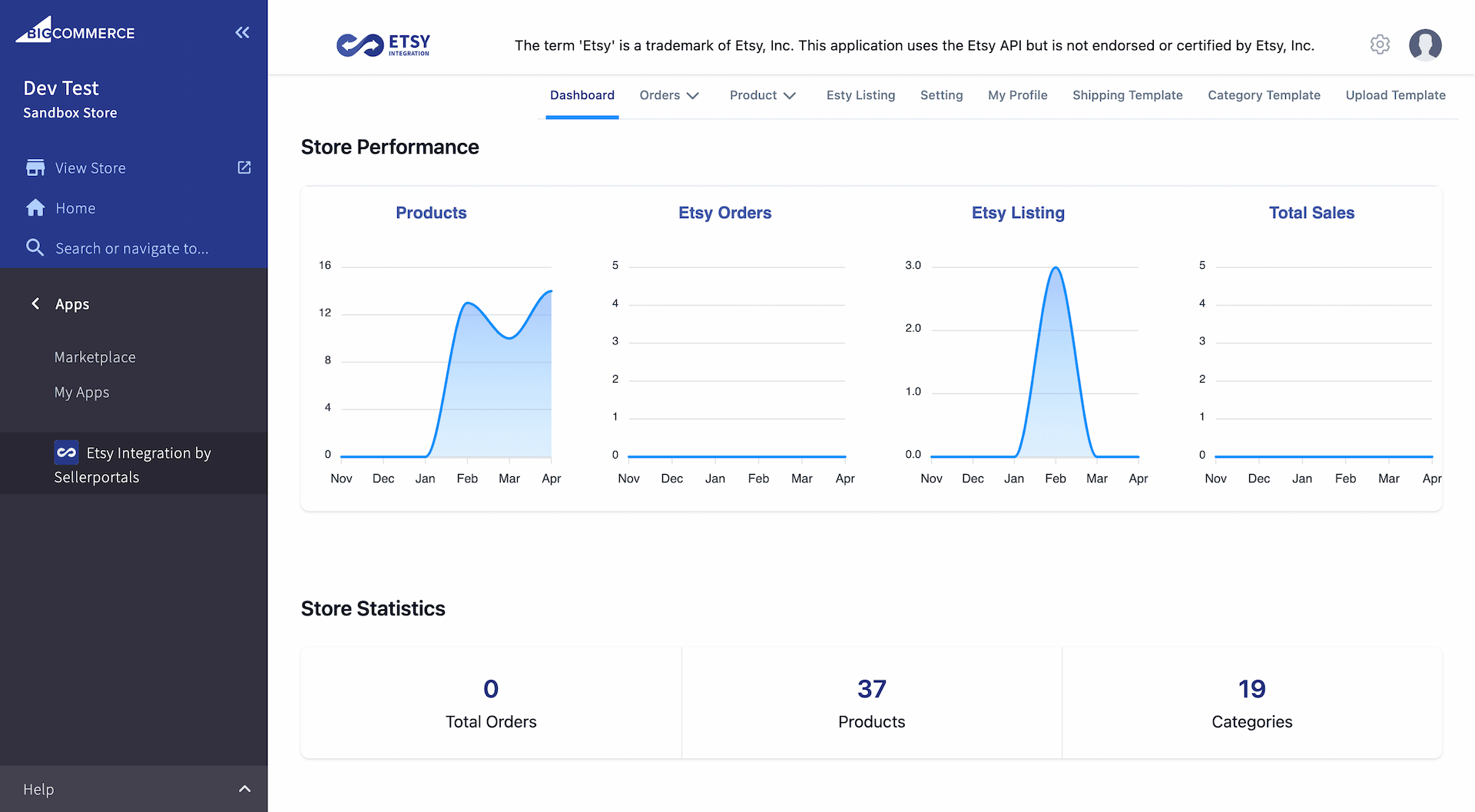The image size is (1475, 812).
Task: Switch to My Profile tab
Action: point(1018,95)
